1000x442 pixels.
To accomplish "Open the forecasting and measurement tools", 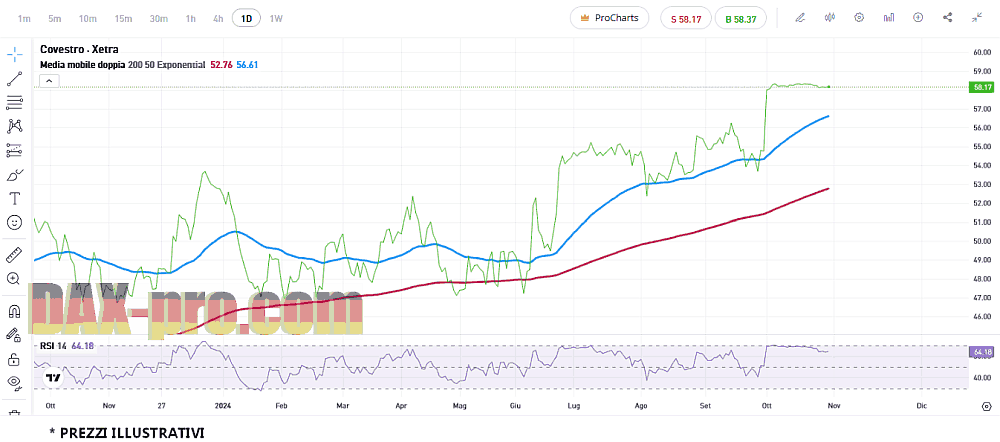I will tap(14, 151).
